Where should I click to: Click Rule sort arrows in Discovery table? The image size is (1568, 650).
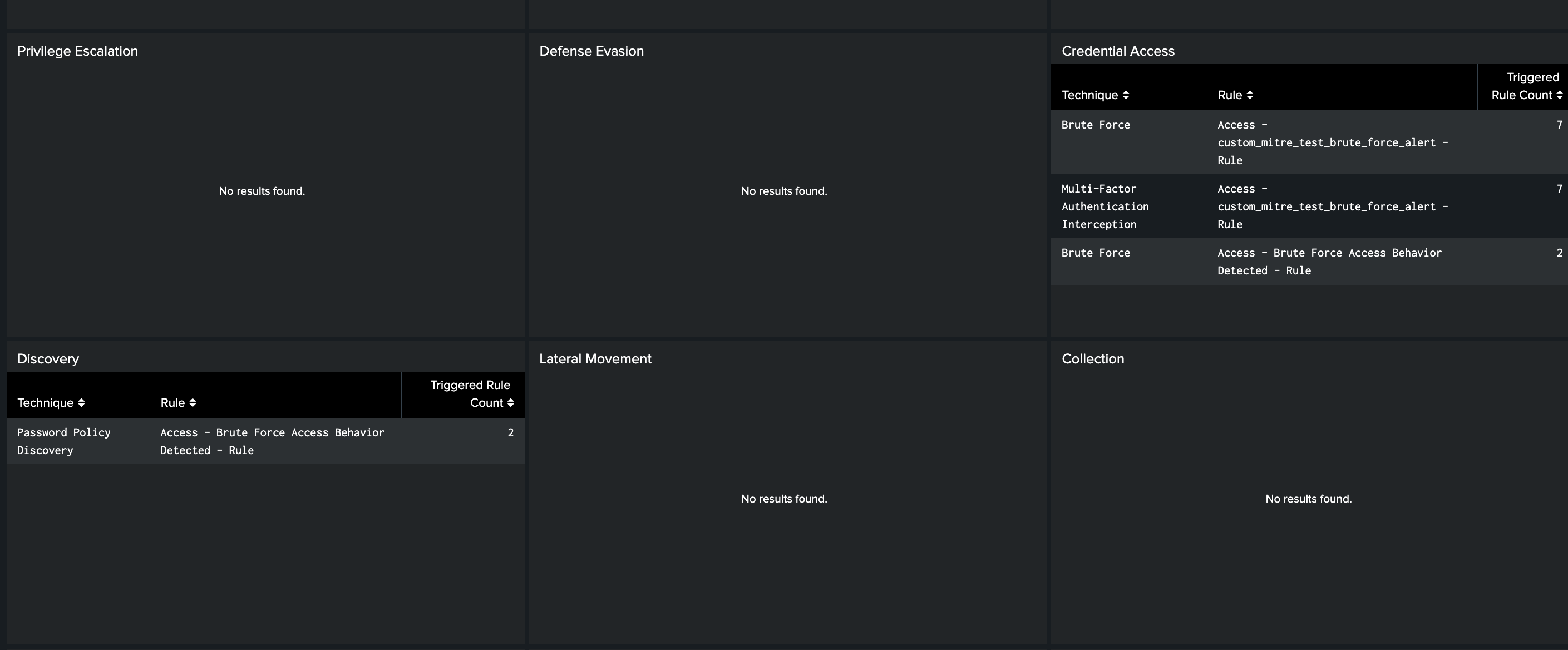pyautogui.click(x=193, y=403)
